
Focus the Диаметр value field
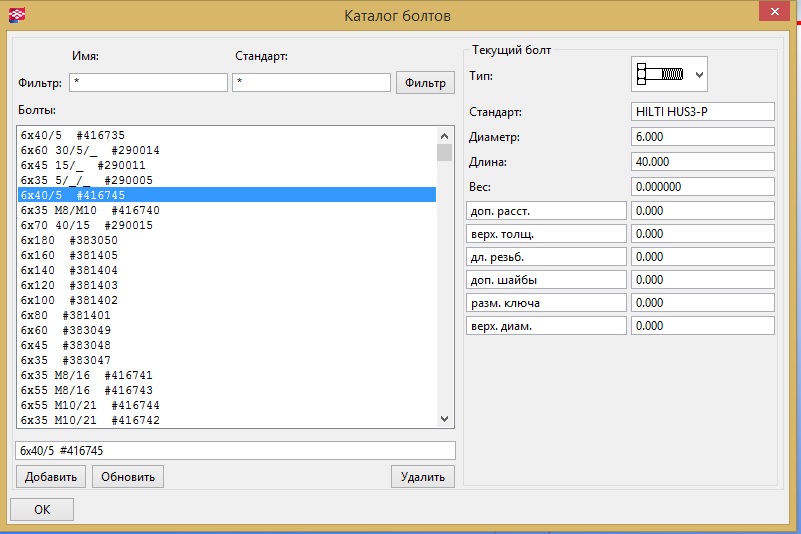point(703,137)
